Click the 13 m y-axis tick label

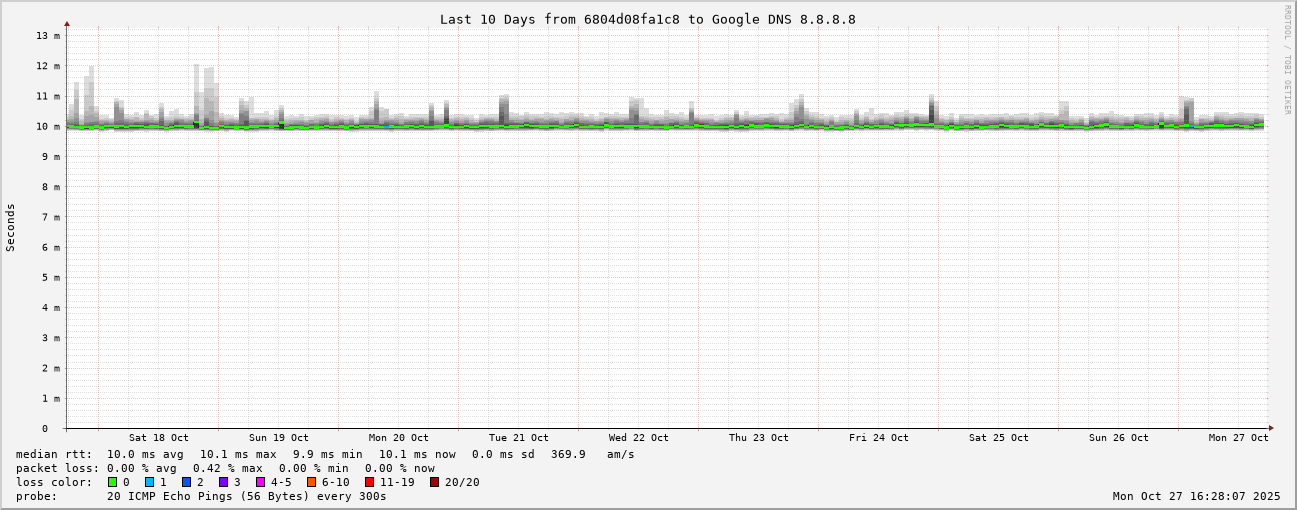(x=48, y=35)
